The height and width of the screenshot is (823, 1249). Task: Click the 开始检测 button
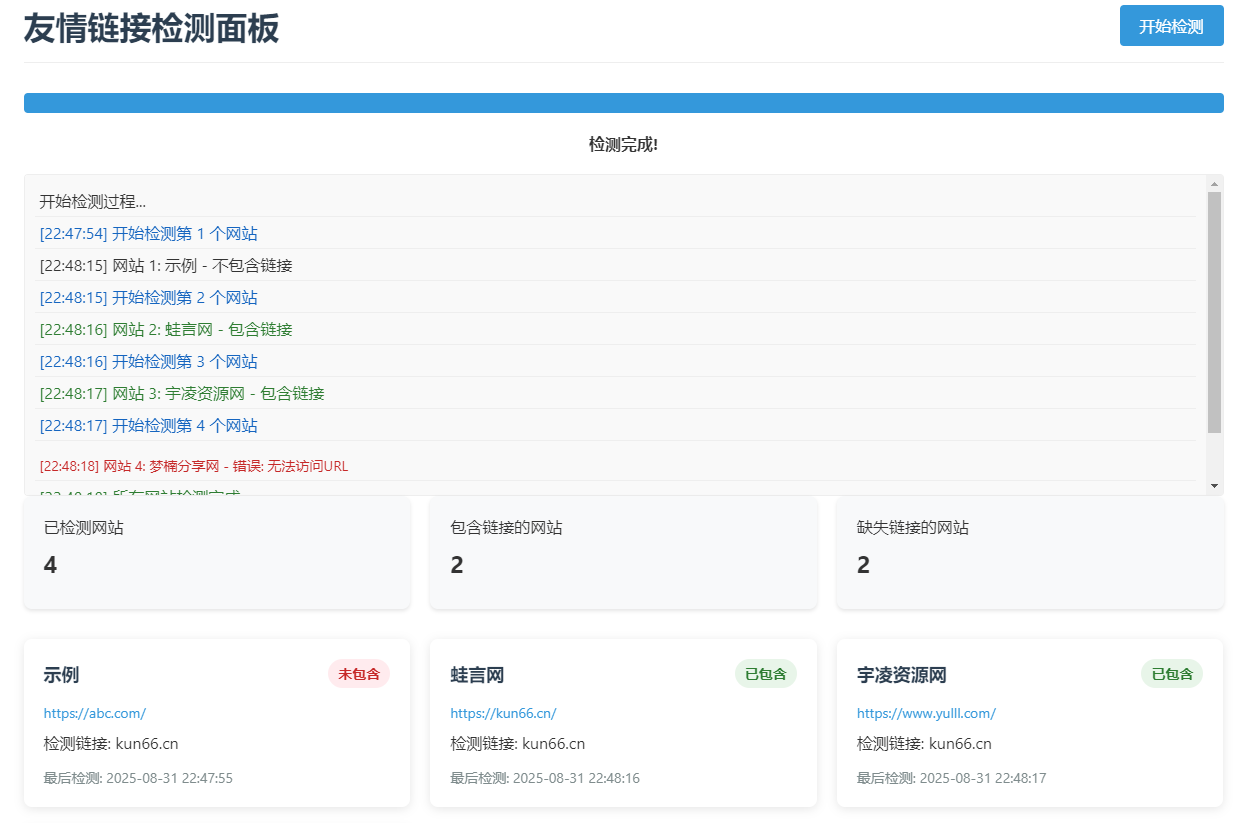(x=1171, y=26)
